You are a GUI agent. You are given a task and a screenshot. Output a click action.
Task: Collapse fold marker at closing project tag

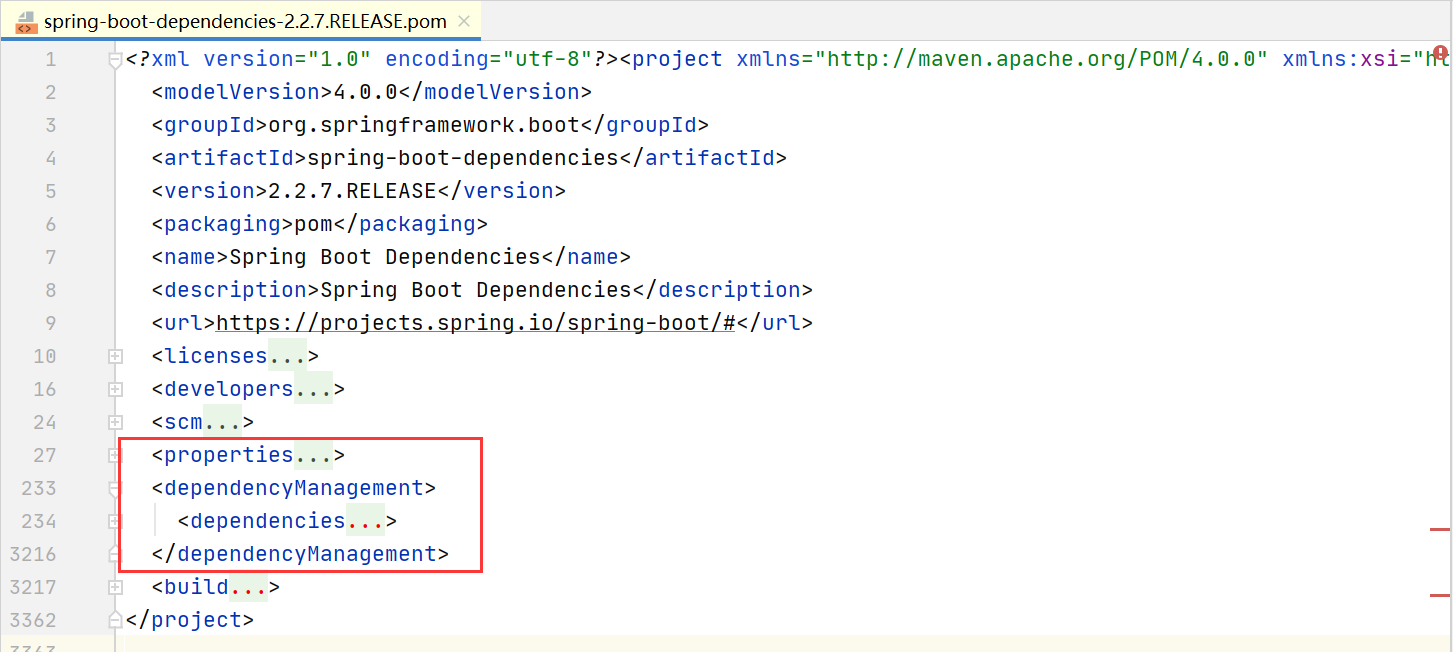click(115, 620)
